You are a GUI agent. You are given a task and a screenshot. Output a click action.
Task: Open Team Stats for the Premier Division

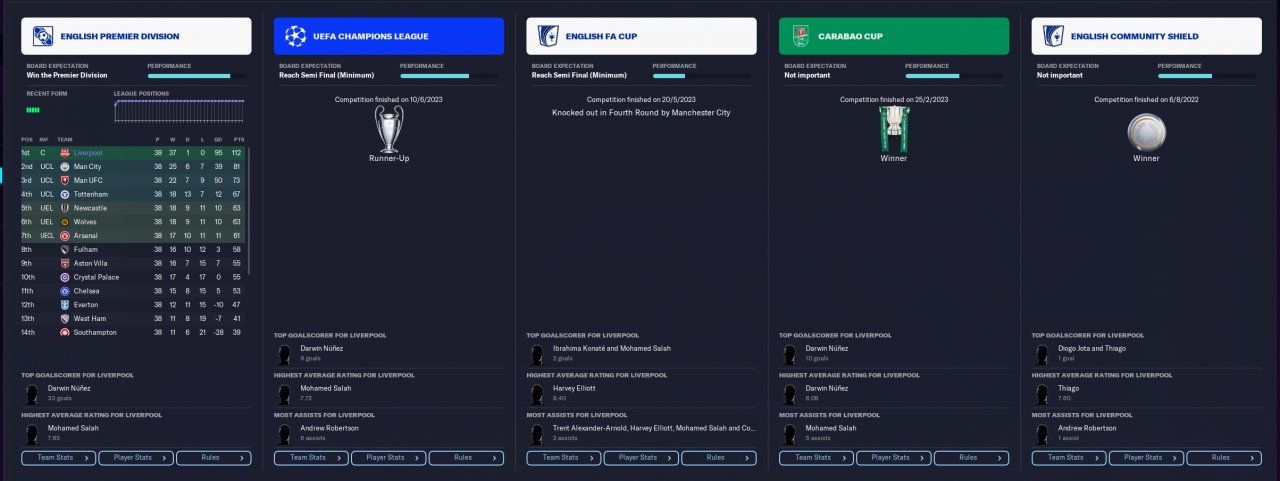(x=59, y=458)
